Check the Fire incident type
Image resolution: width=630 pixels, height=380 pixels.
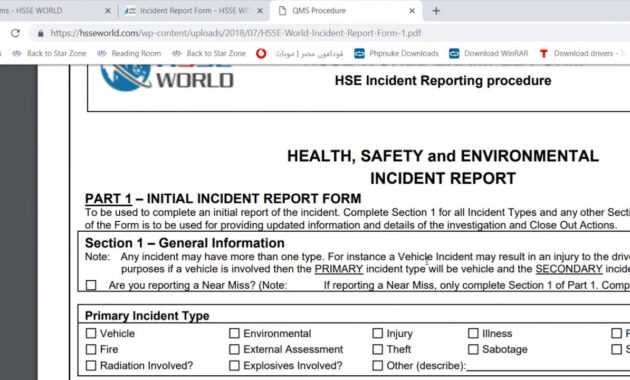[91, 349]
